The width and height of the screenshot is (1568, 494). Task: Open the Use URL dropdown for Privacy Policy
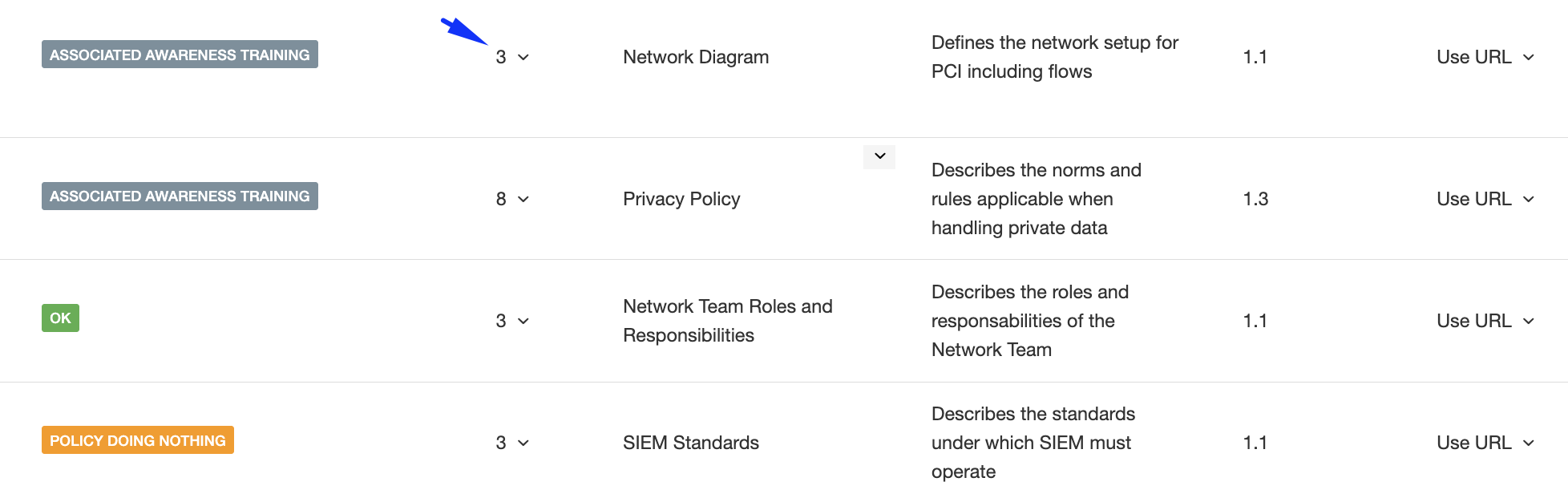click(1485, 199)
